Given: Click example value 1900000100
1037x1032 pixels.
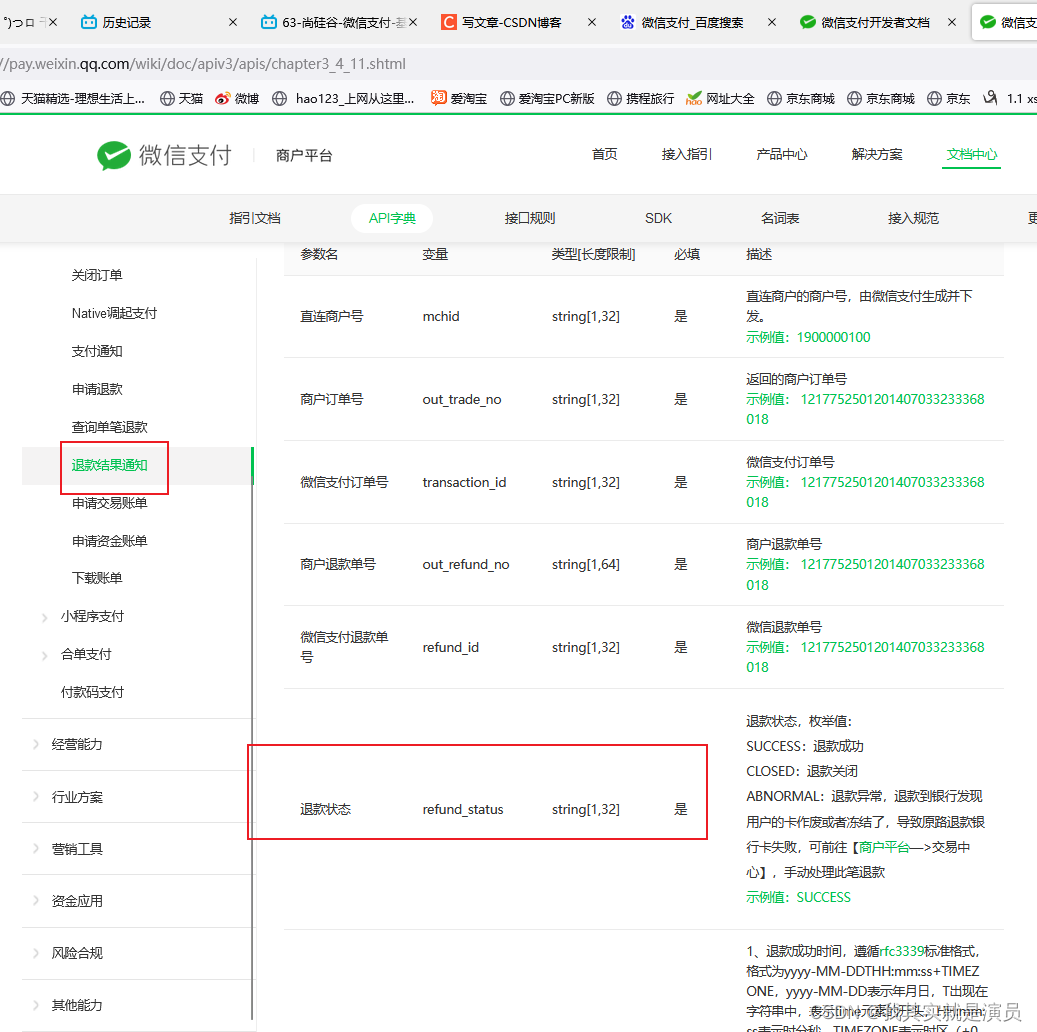Looking at the screenshot, I should click(x=833, y=337).
